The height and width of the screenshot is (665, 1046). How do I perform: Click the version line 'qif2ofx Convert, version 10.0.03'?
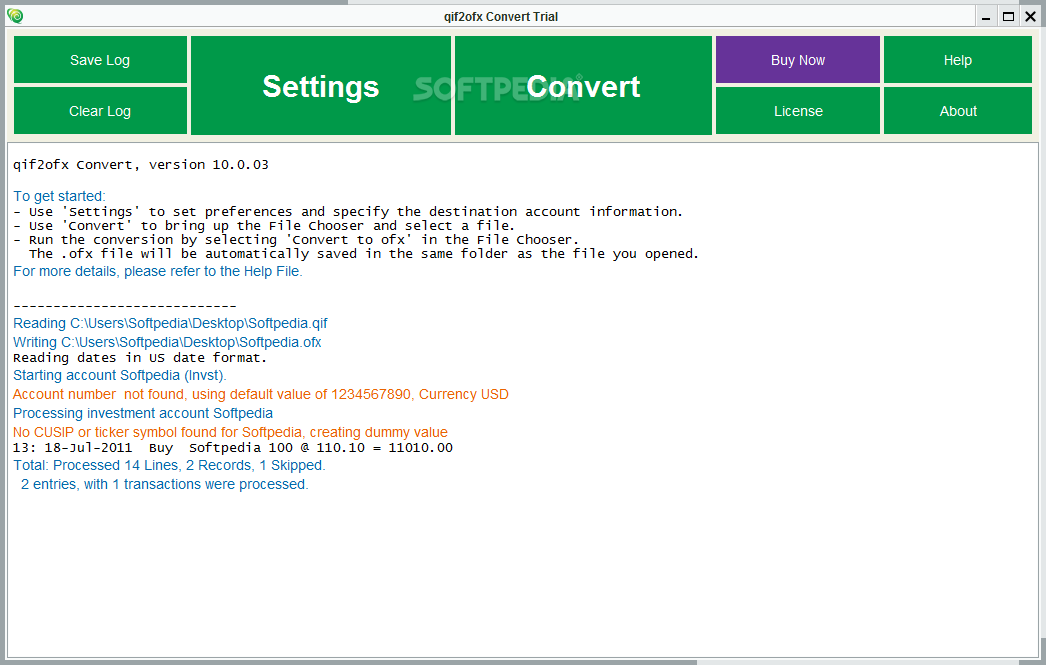(141, 165)
